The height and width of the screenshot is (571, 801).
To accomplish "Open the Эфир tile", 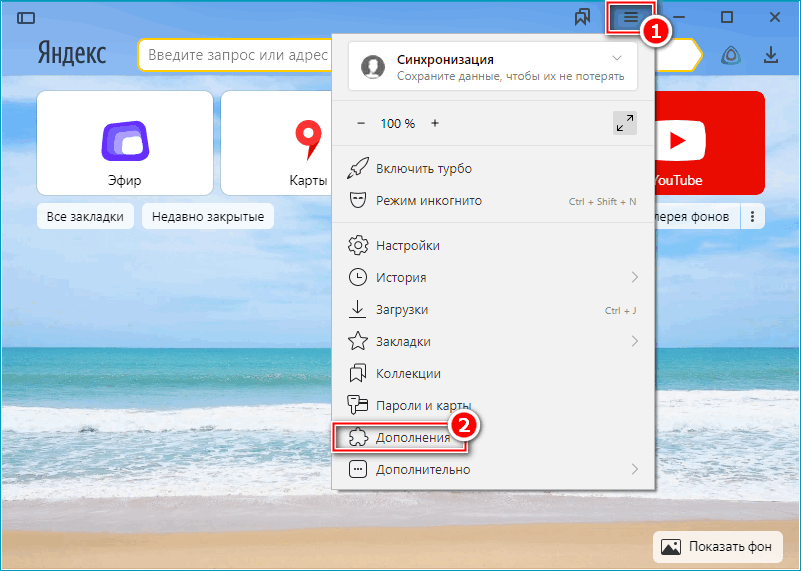I will tap(124, 143).
